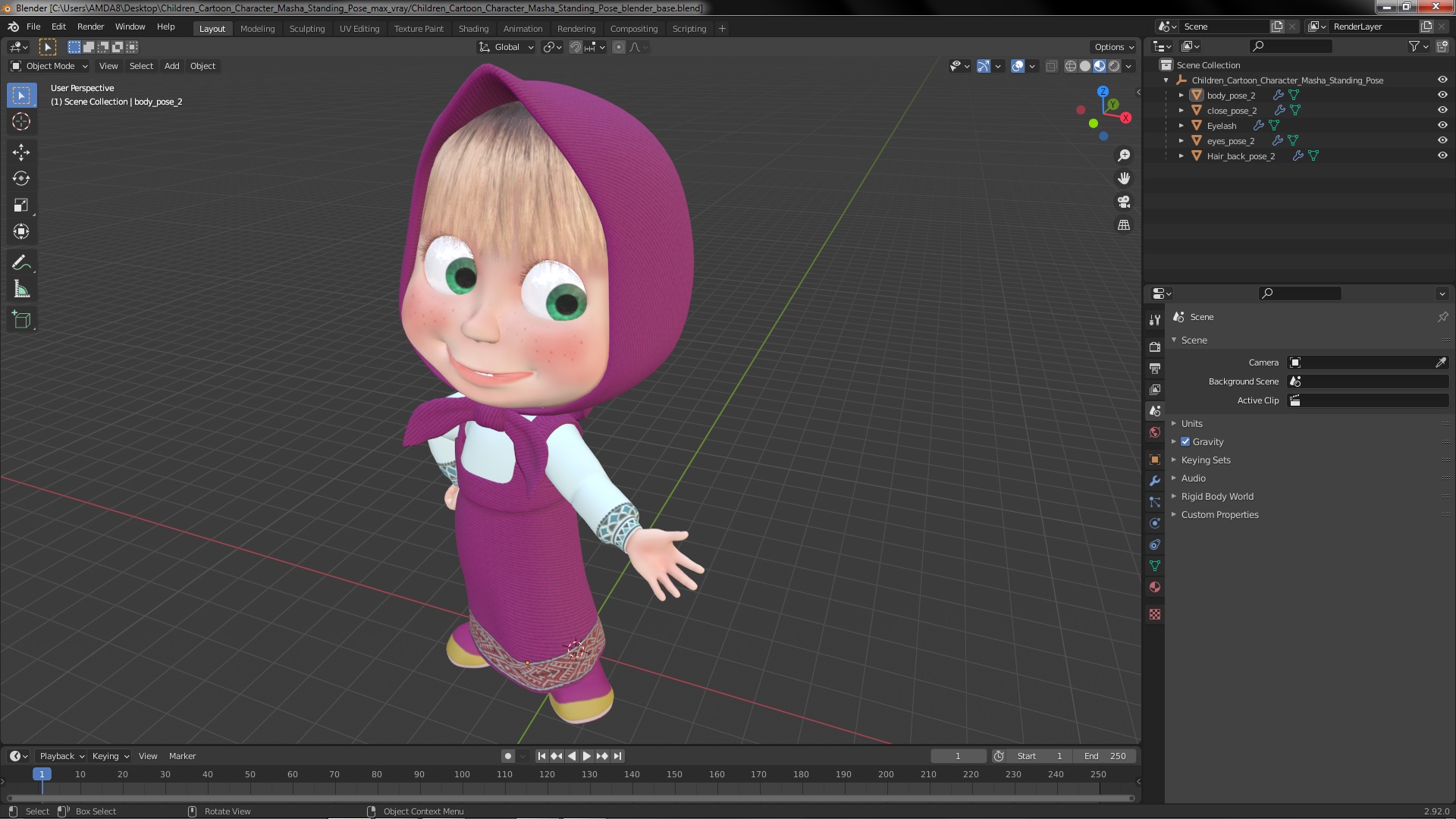
Task: Switch to the Shading workspace tab
Action: tap(473, 29)
